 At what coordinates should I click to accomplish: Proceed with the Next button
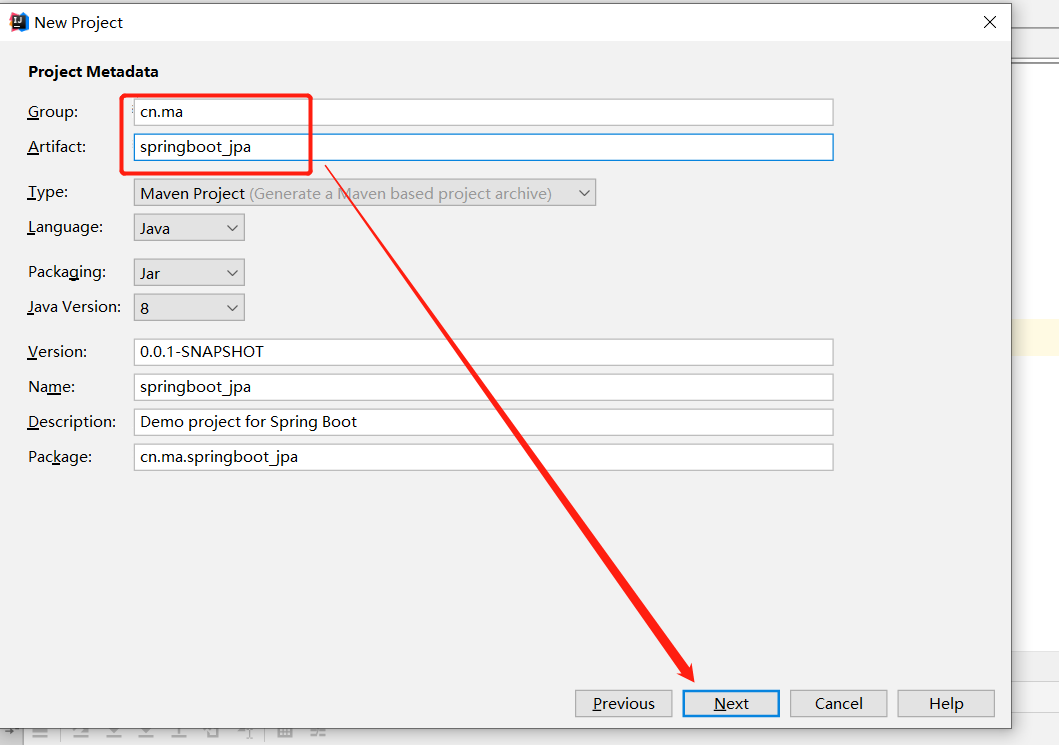pos(731,703)
